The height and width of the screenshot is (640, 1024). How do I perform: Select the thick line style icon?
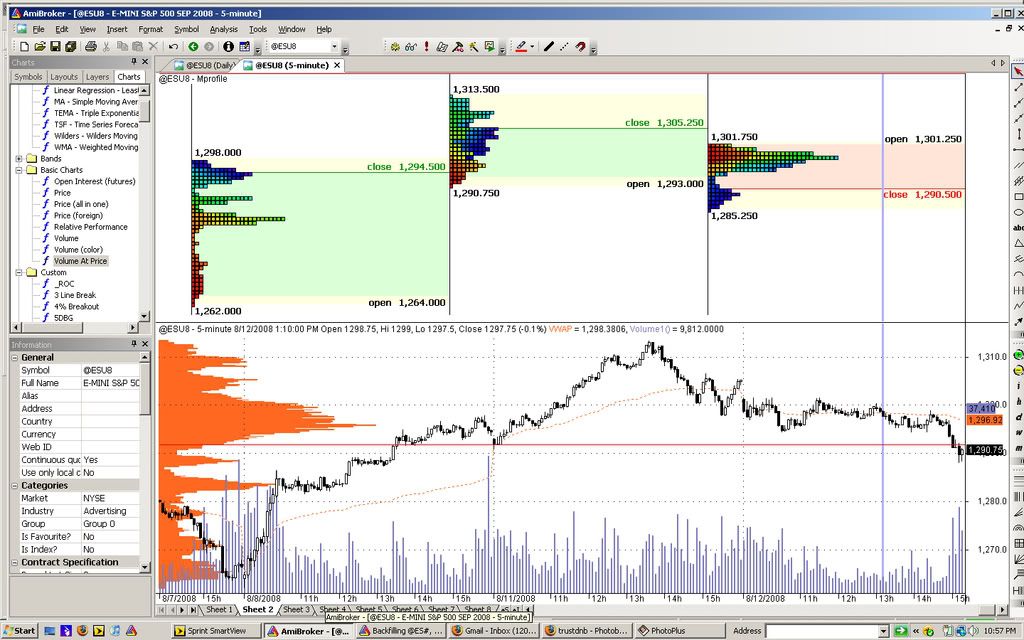pyautogui.click(x=549, y=46)
